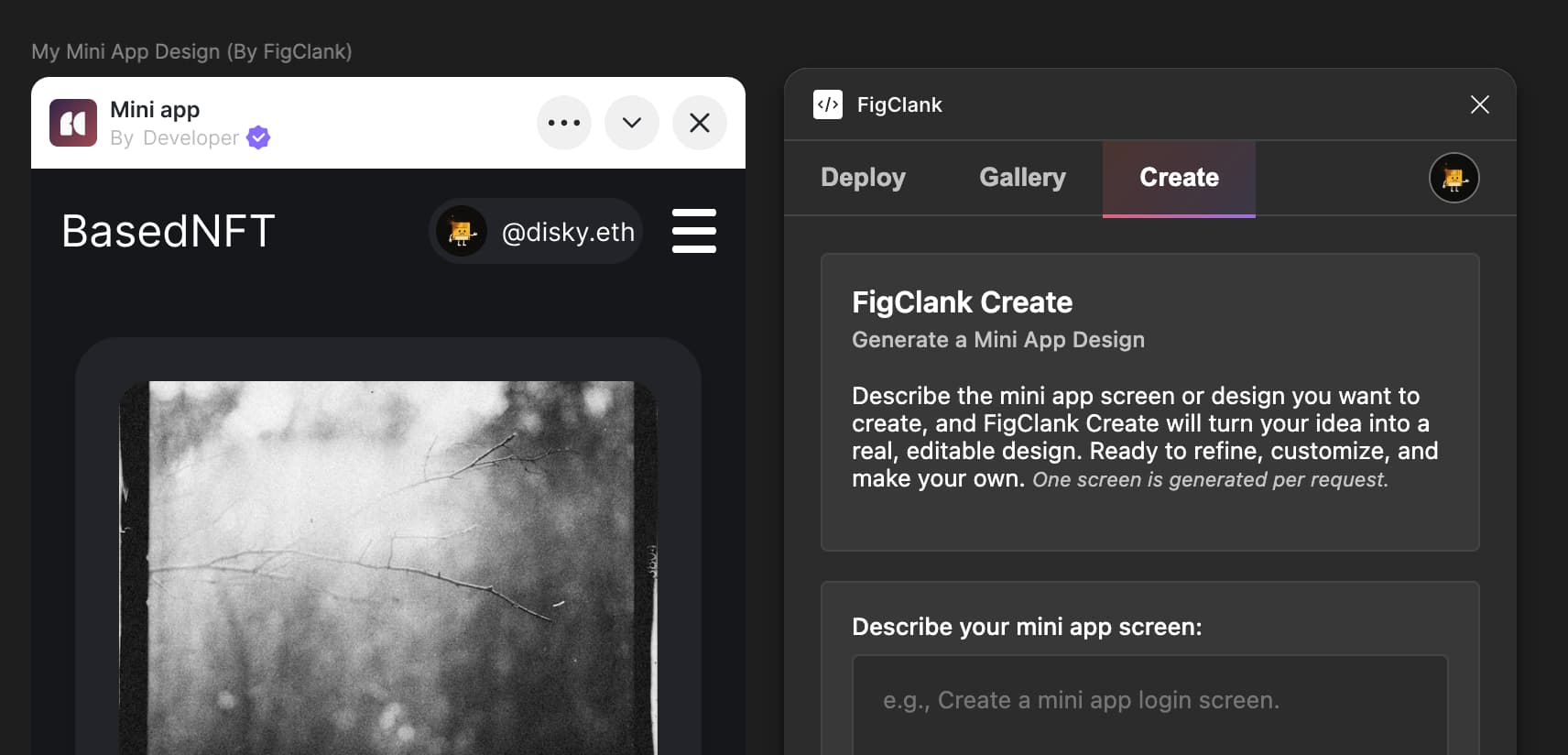Viewport: 1568px width, 755px height.
Task: Click the purple verified developer badge
Action: [x=259, y=137]
